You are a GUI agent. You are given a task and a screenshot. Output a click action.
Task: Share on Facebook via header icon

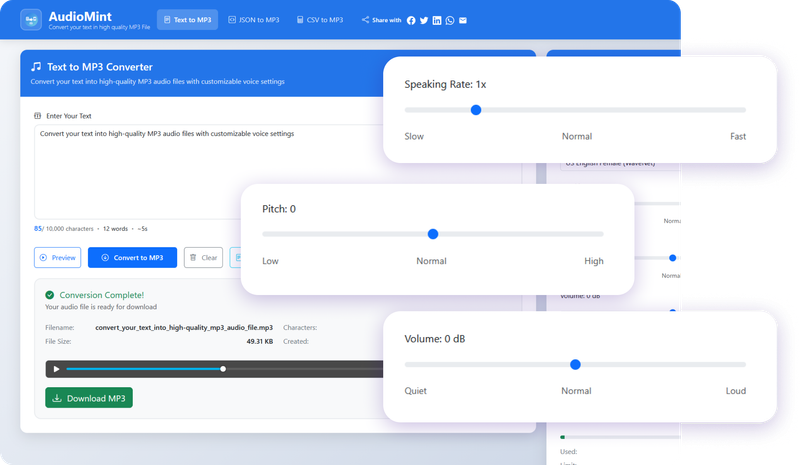(410, 20)
